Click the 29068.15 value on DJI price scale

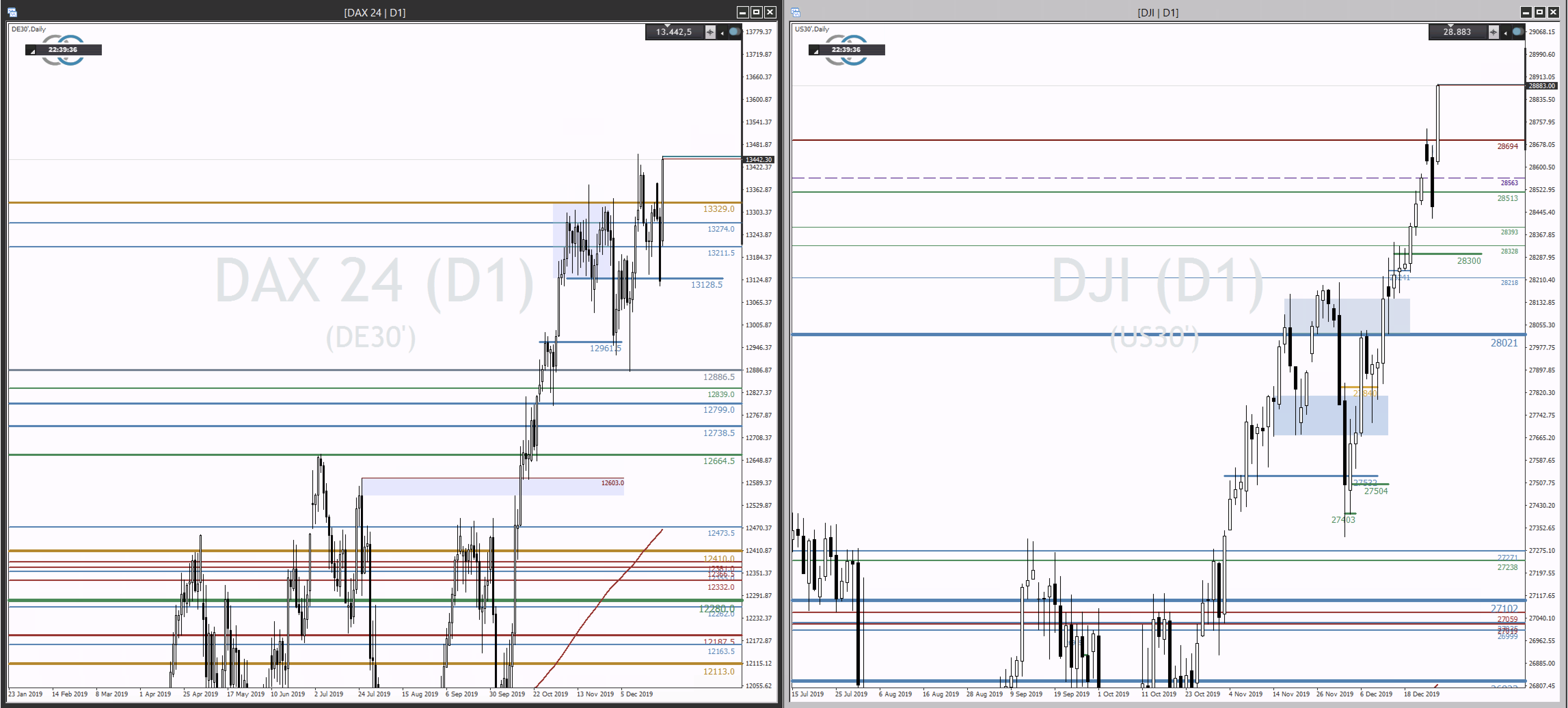(1542, 32)
